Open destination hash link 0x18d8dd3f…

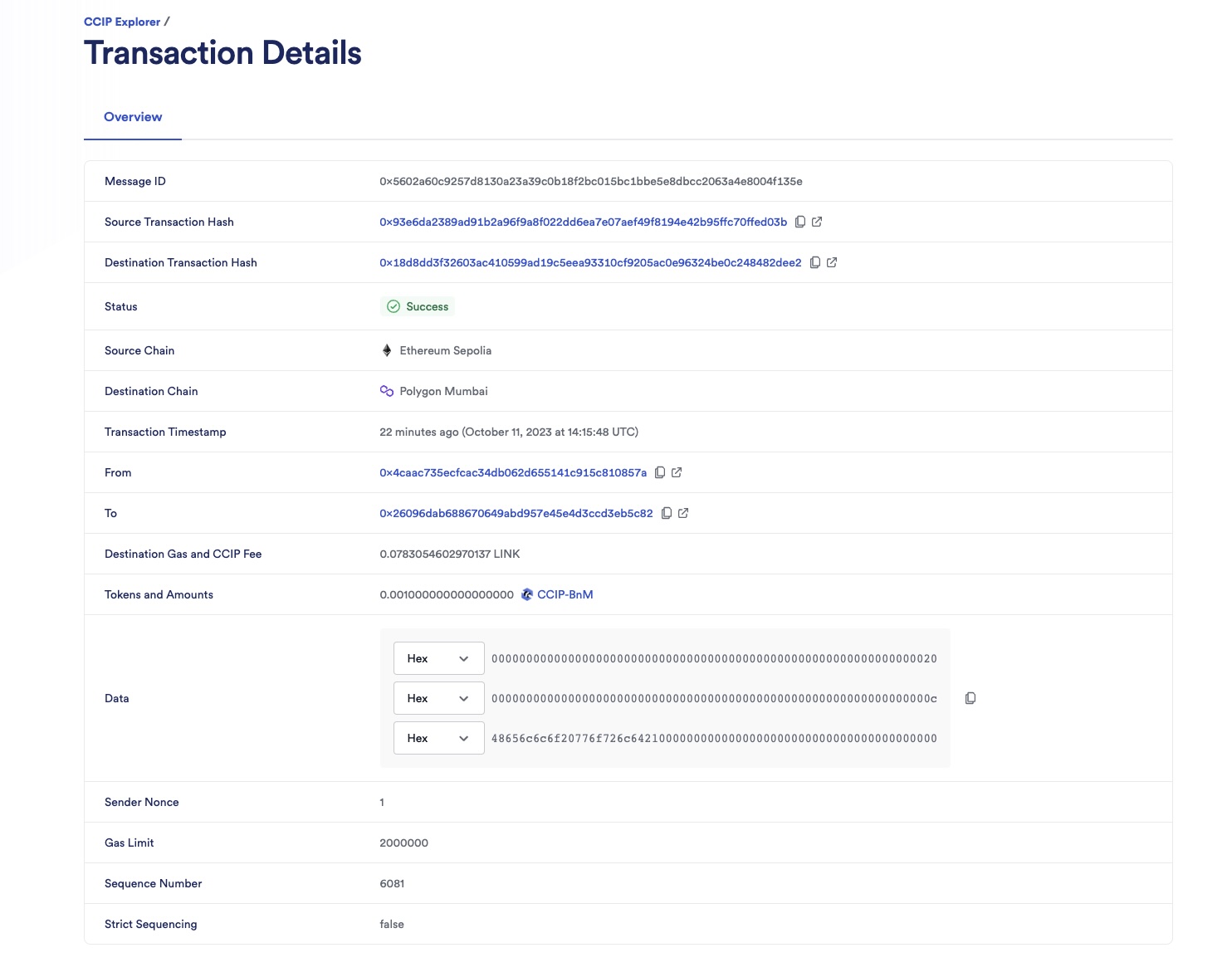pos(590,262)
